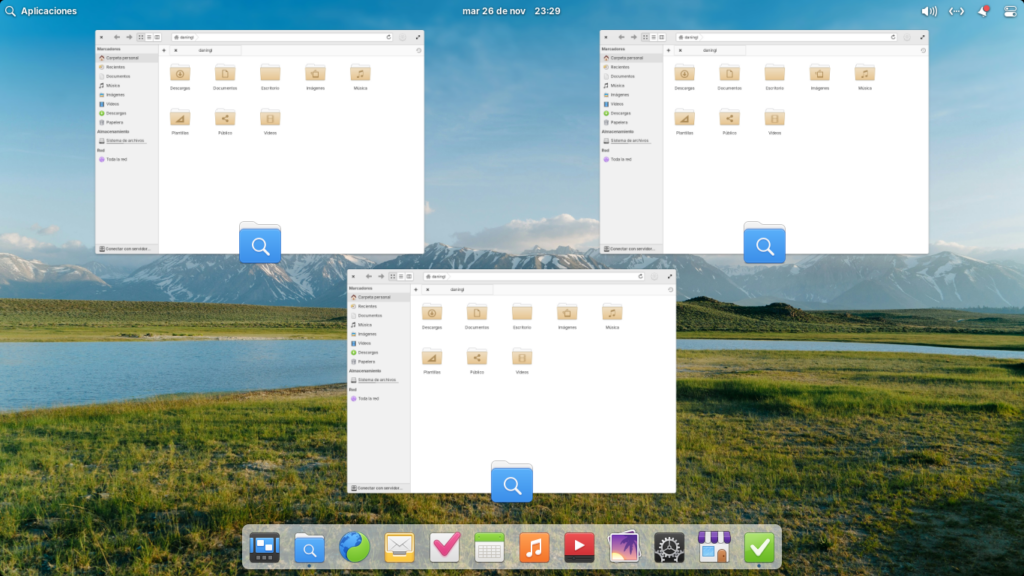The width and height of the screenshot is (1024, 576).
Task: Open the network indicator in top panel
Action: point(956,11)
